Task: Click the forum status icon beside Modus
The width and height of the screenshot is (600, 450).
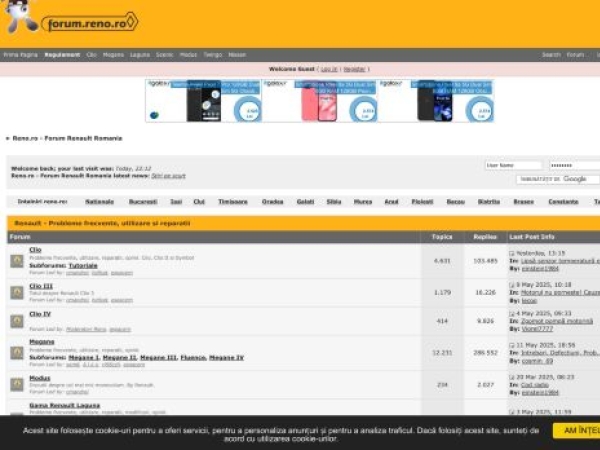Action: [17, 385]
